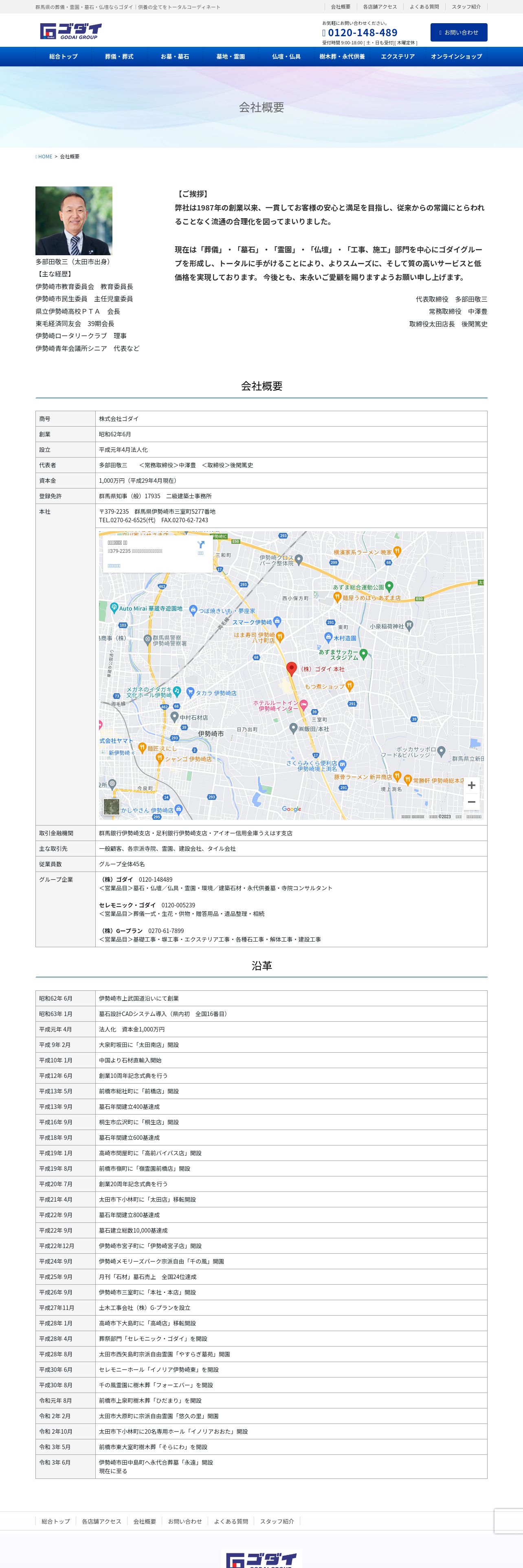Click さくらみくら便利店 shop icon
The height and width of the screenshot is (1568, 523).
[342, 764]
